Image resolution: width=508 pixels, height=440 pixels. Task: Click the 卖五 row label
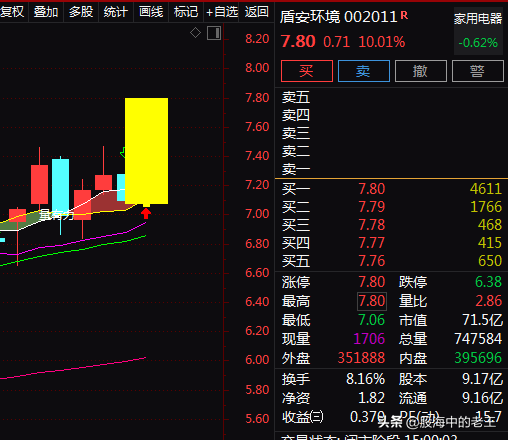(x=296, y=97)
